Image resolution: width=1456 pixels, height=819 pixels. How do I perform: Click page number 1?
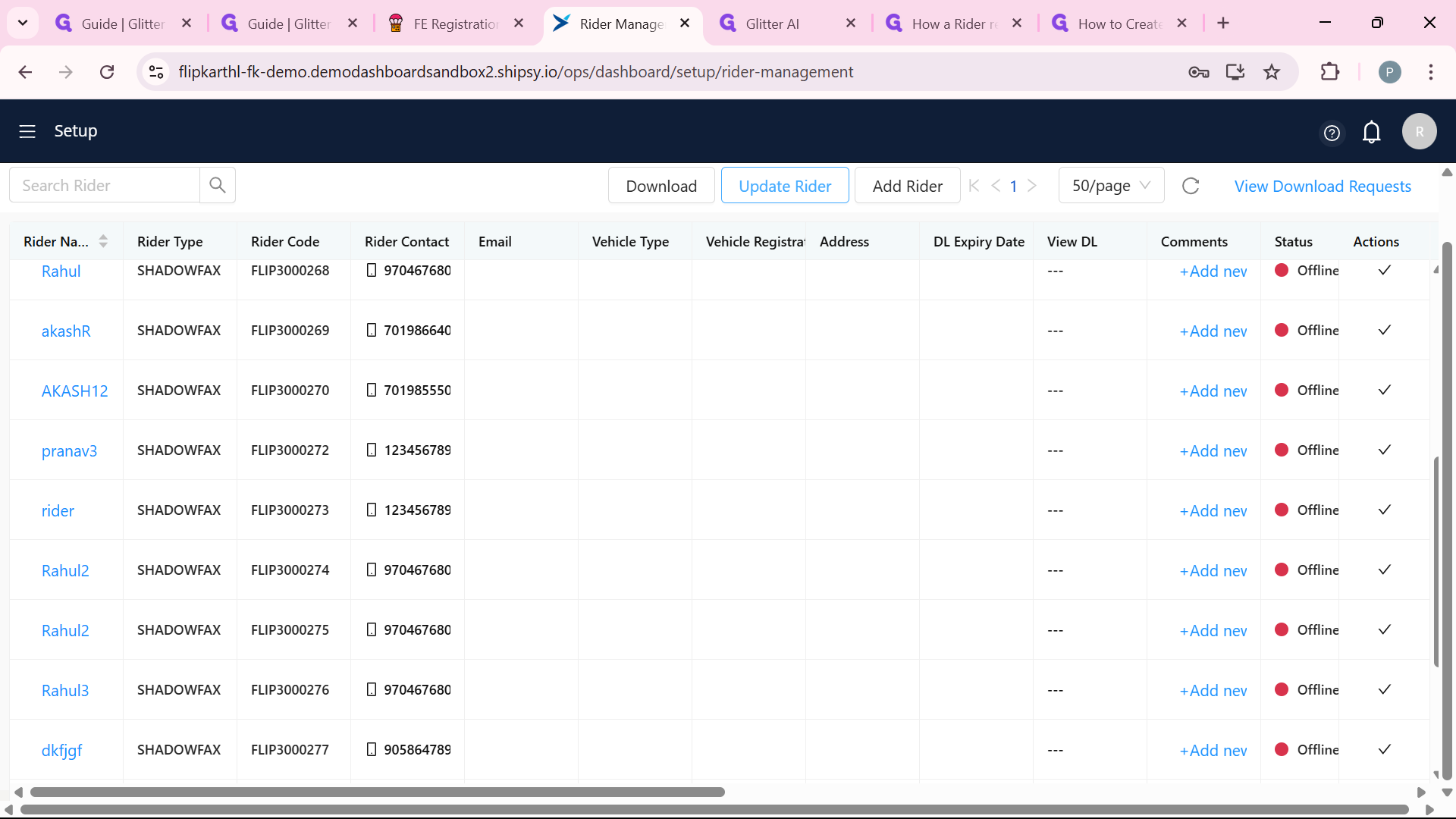1013,186
